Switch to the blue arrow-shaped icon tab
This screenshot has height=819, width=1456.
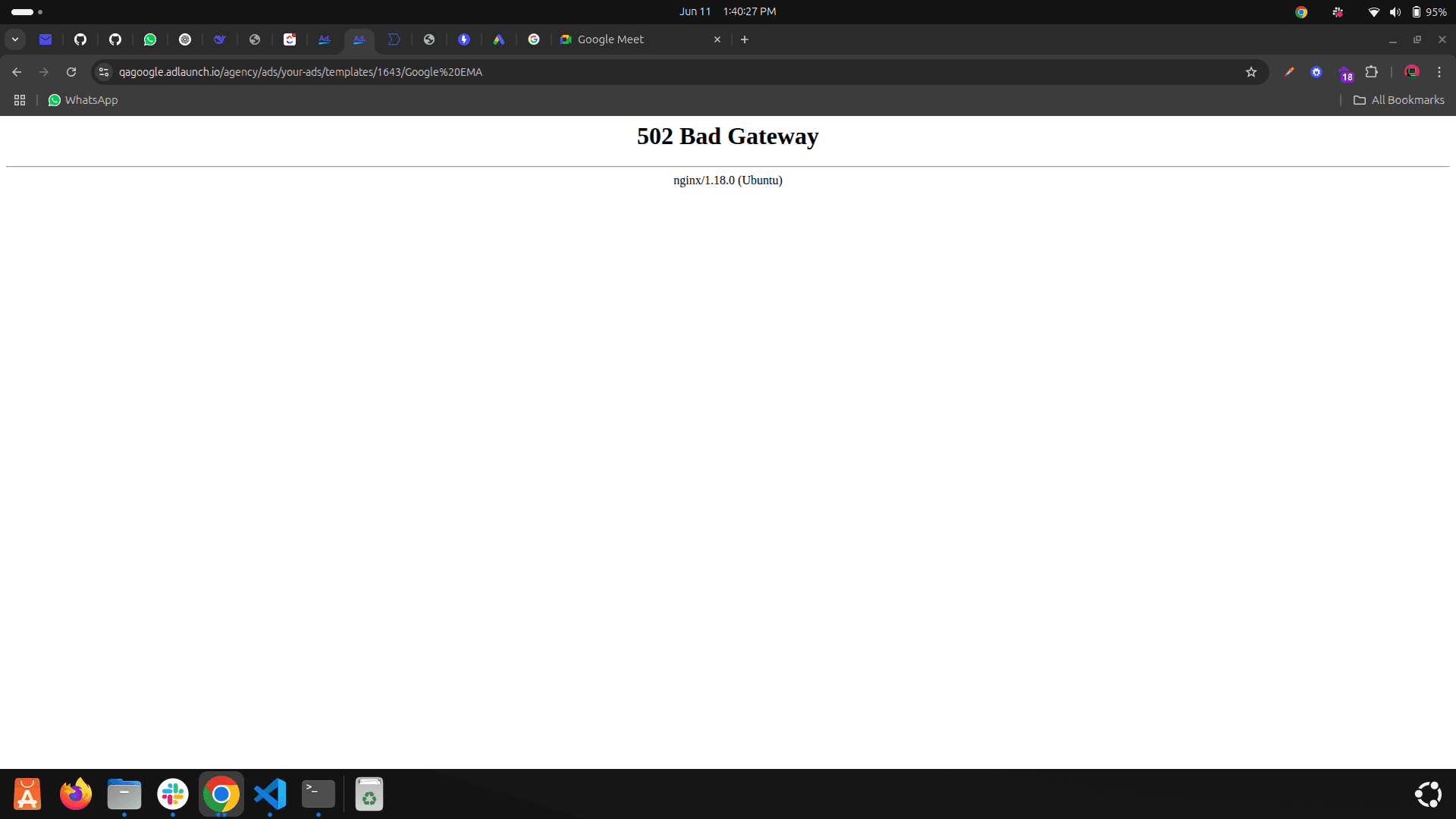pyautogui.click(x=394, y=39)
